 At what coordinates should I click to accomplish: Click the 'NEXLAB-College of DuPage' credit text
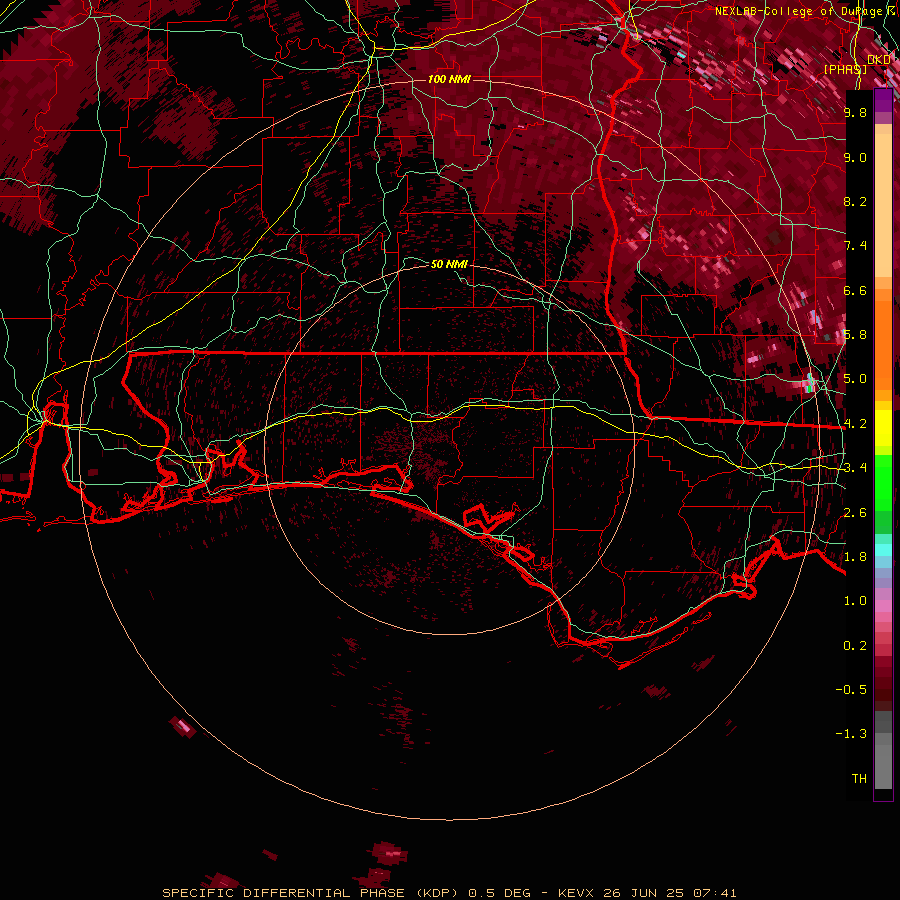(x=799, y=11)
